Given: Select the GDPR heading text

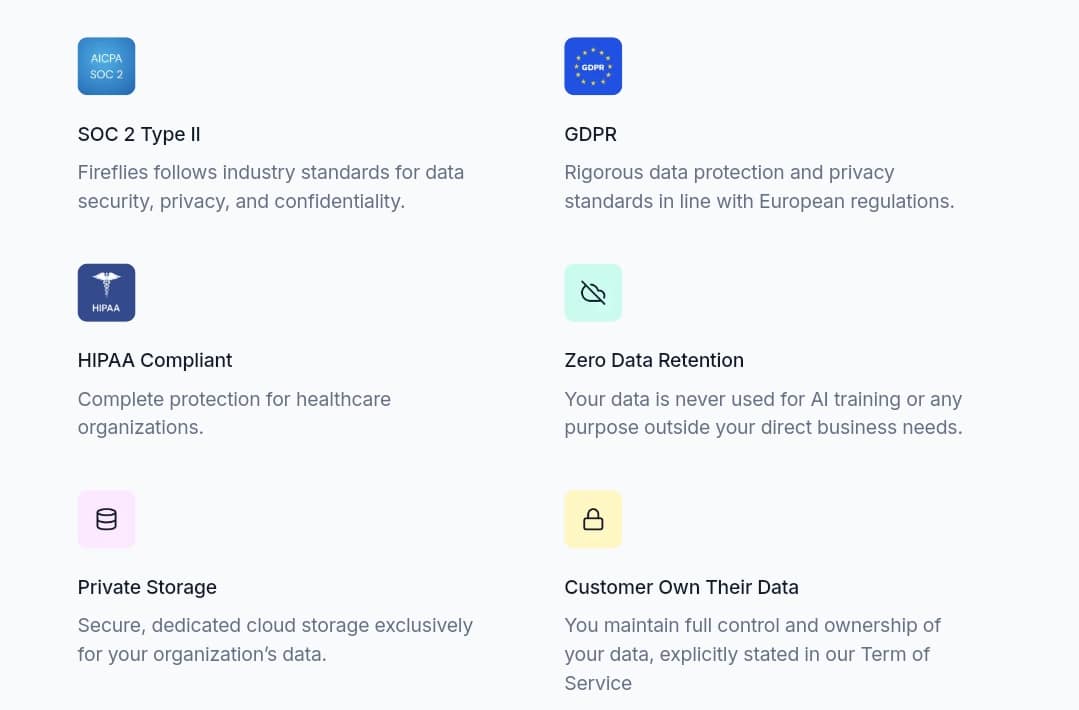Looking at the screenshot, I should 590,134.
